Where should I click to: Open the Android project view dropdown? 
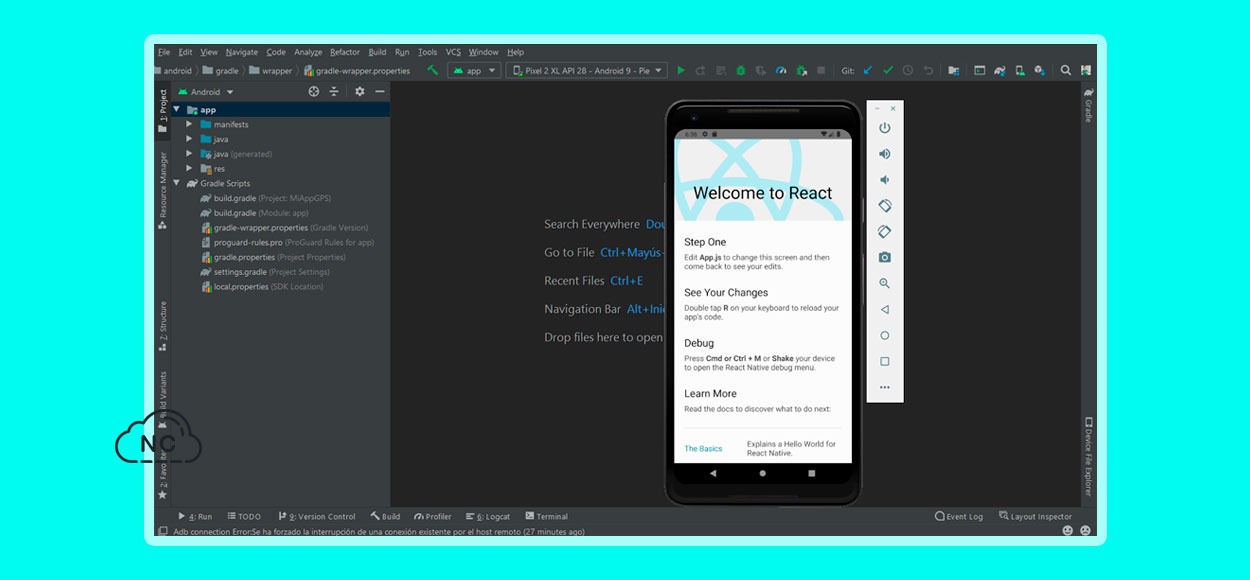coord(206,92)
